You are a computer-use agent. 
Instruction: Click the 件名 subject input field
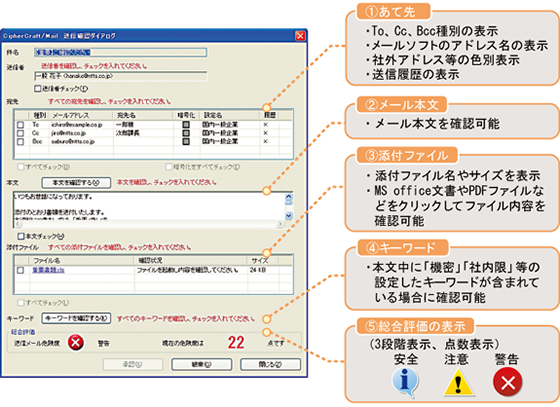point(120,52)
